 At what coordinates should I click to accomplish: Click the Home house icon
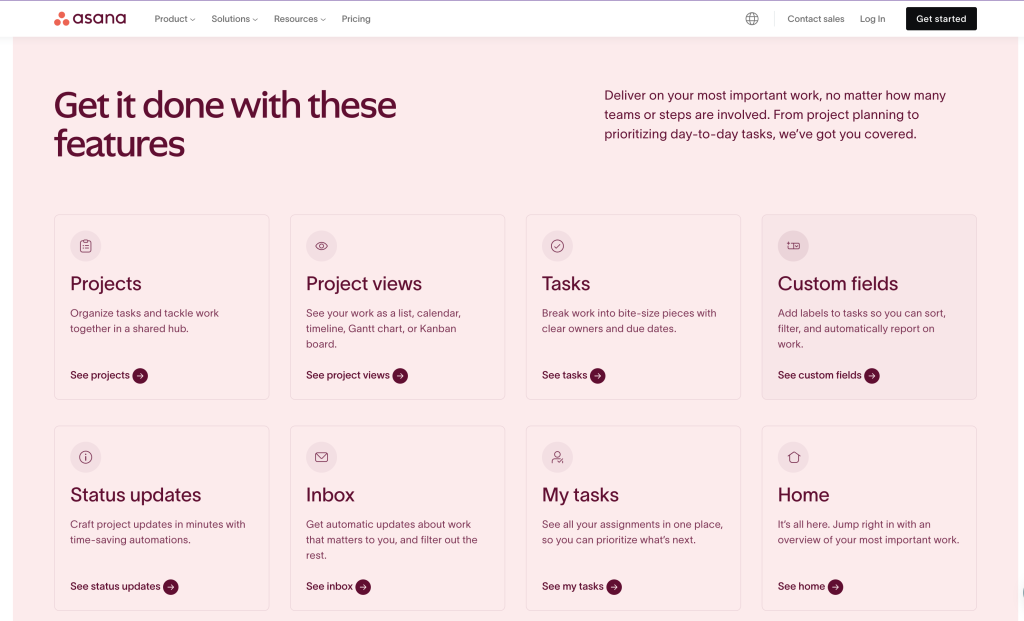coord(793,457)
